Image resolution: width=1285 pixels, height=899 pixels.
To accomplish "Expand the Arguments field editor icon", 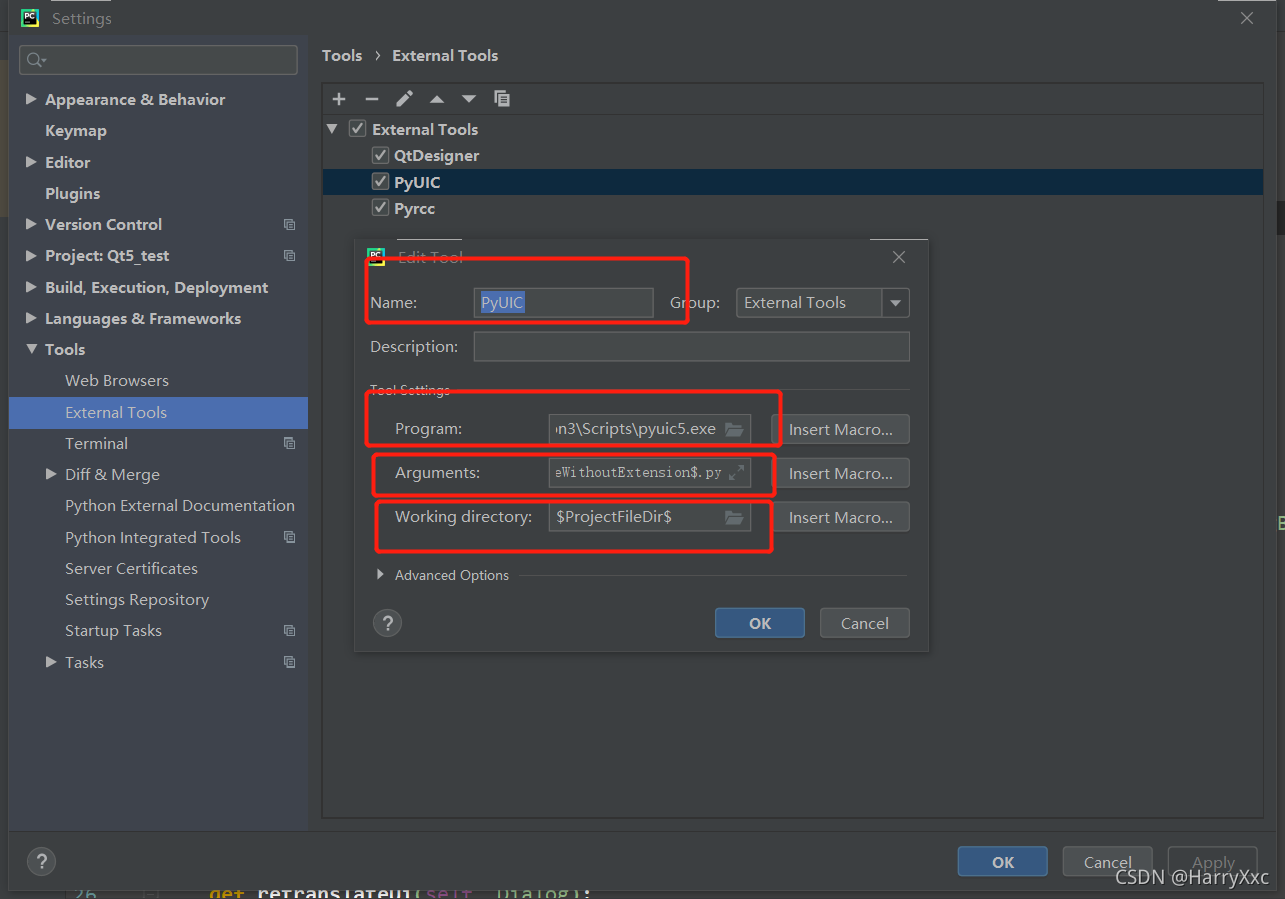I will click(736, 473).
